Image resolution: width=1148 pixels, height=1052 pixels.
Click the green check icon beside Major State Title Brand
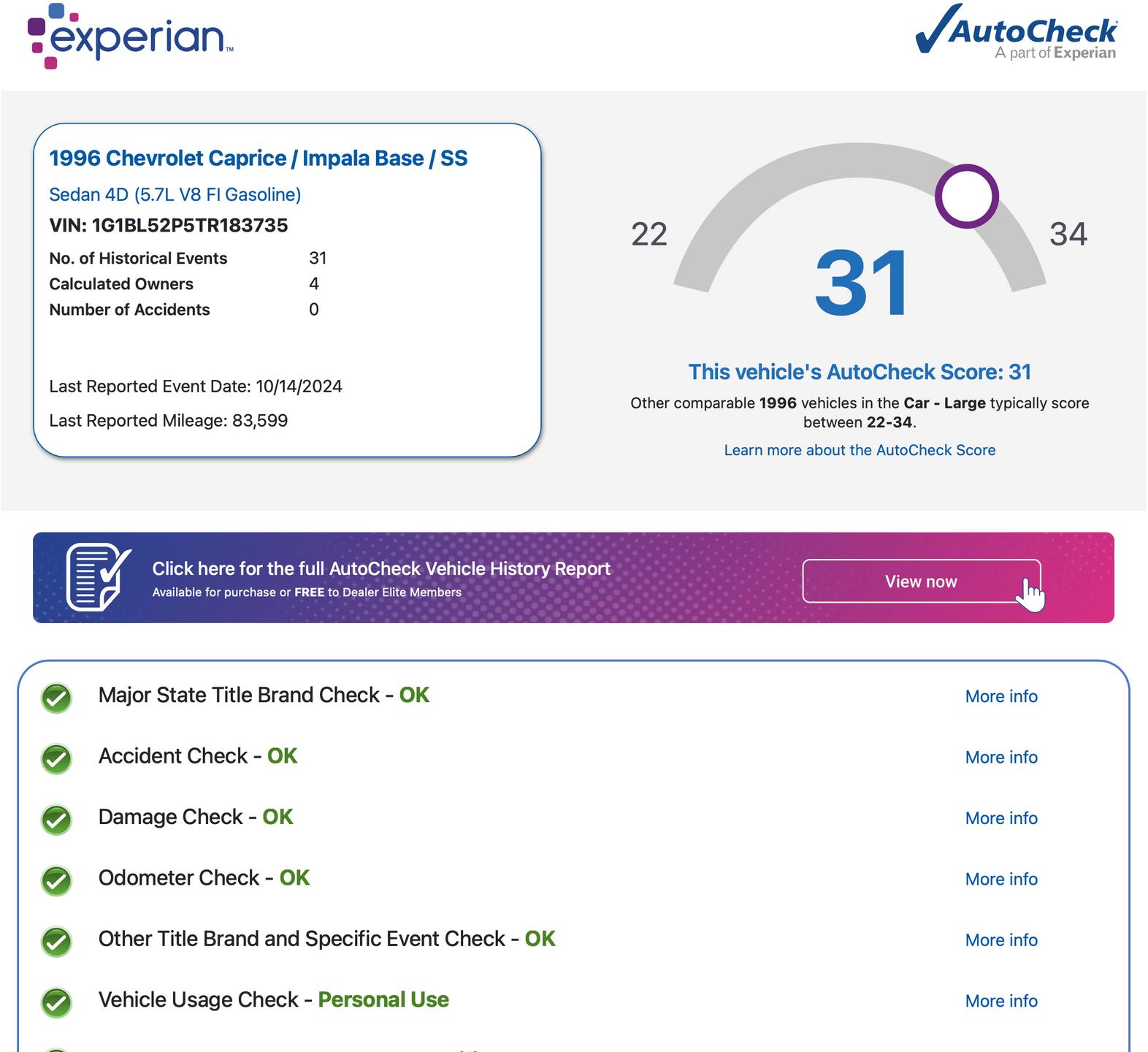56,697
